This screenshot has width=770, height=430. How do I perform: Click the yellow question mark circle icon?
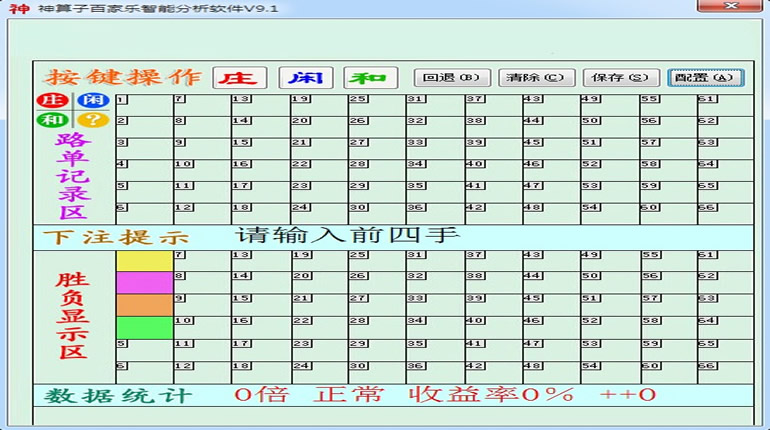point(93,120)
